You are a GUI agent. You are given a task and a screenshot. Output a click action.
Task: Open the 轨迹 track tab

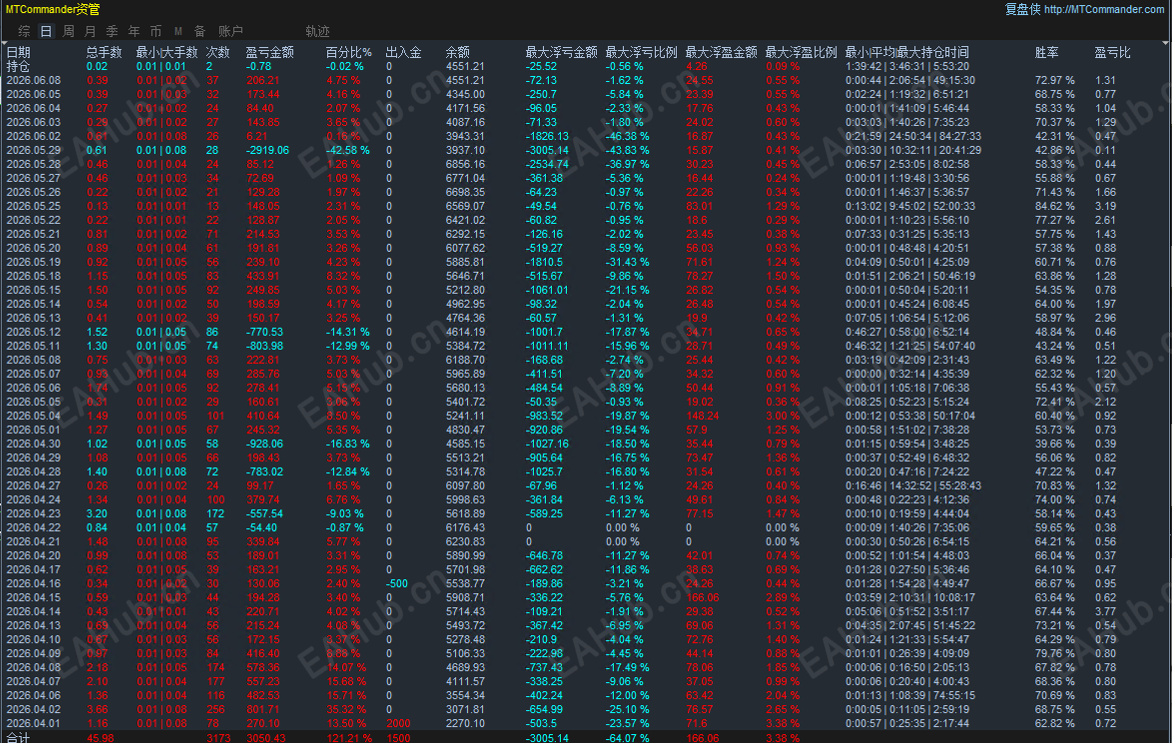[x=317, y=31]
